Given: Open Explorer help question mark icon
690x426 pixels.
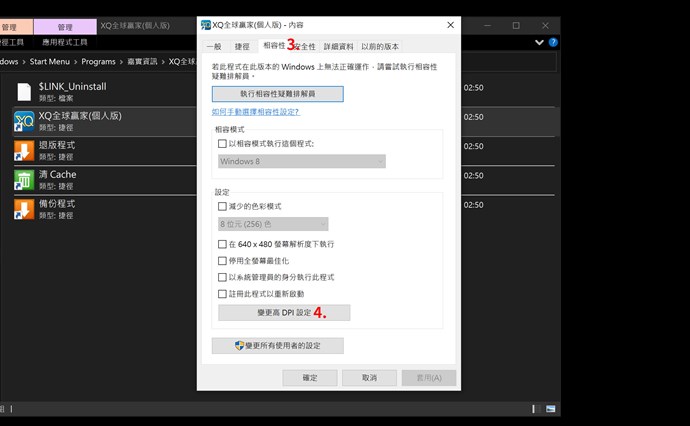Looking at the screenshot, I should pos(553,42).
